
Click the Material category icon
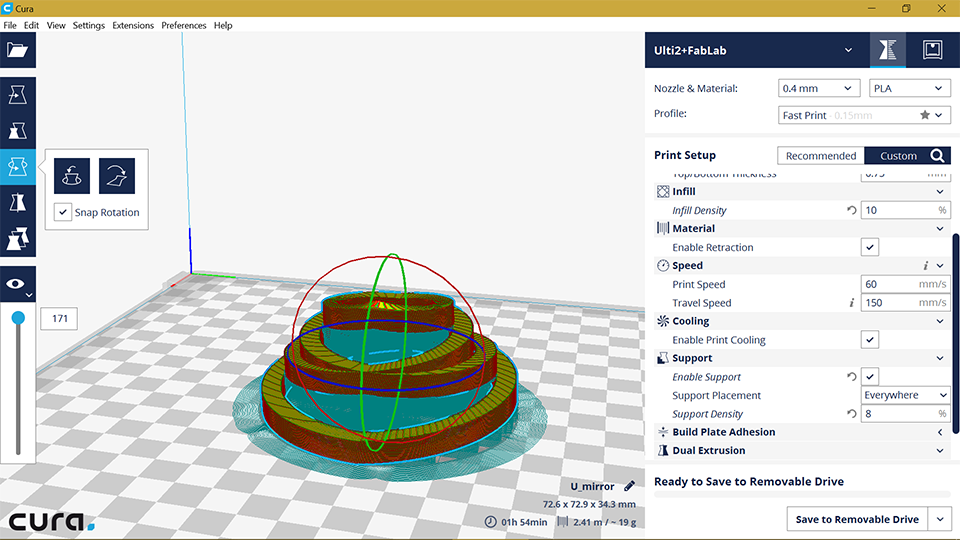pos(662,228)
